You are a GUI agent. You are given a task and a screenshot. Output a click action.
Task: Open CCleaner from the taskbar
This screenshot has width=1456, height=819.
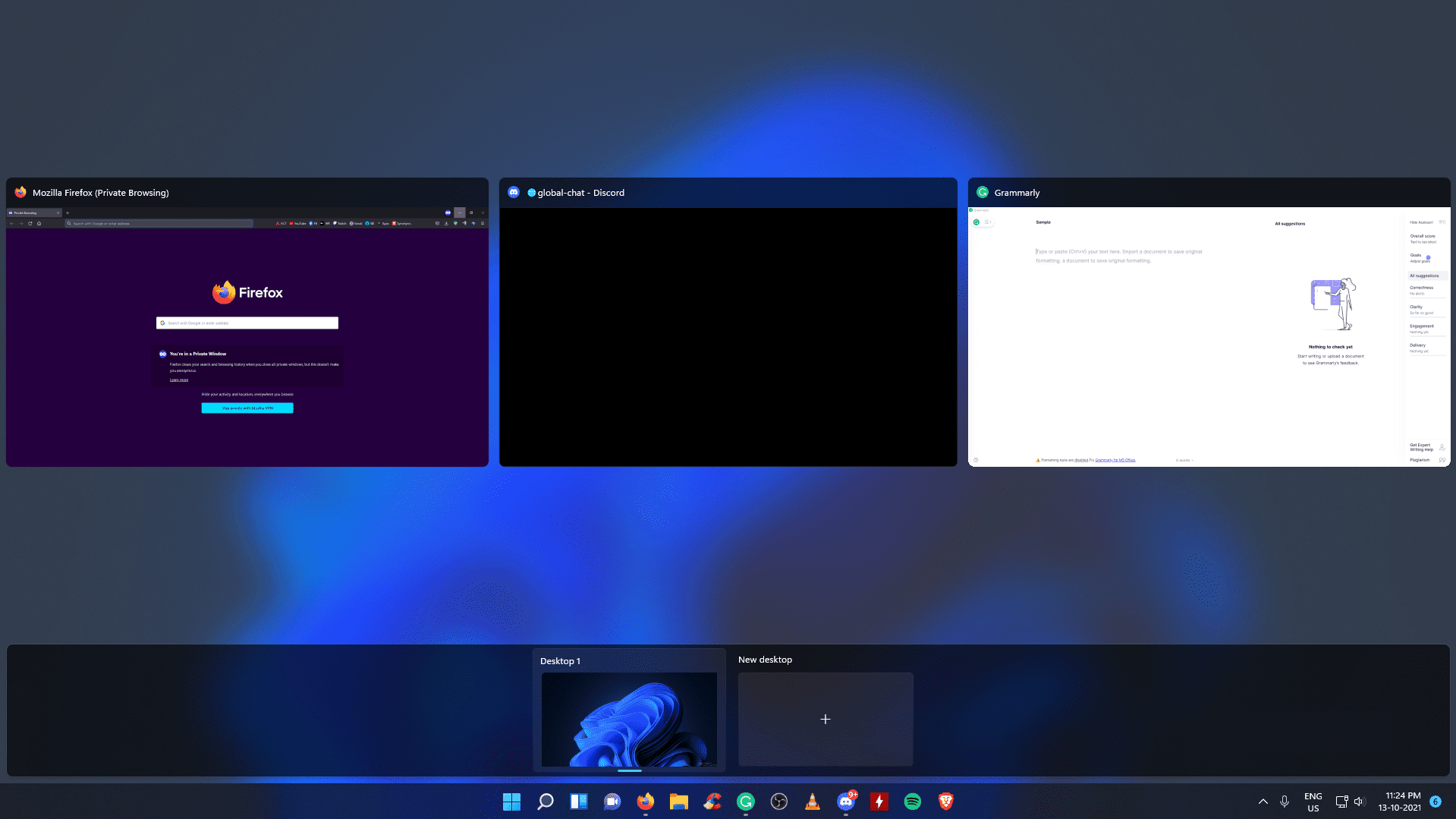(x=712, y=802)
